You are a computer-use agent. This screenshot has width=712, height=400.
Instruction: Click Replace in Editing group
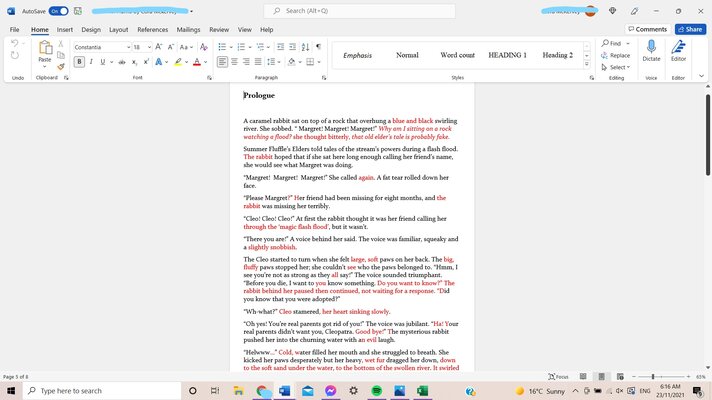[x=616, y=55]
